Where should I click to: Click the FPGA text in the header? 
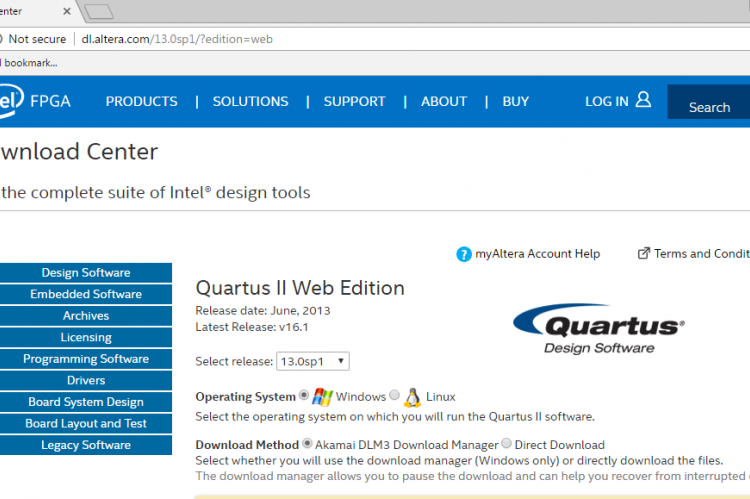[50, 101]
